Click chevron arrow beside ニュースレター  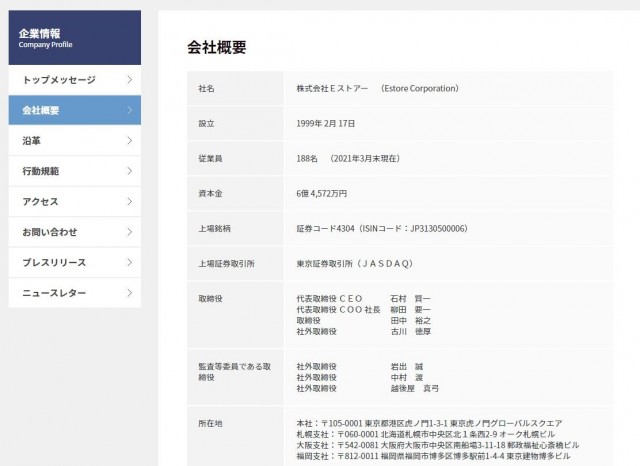(129, 293)
